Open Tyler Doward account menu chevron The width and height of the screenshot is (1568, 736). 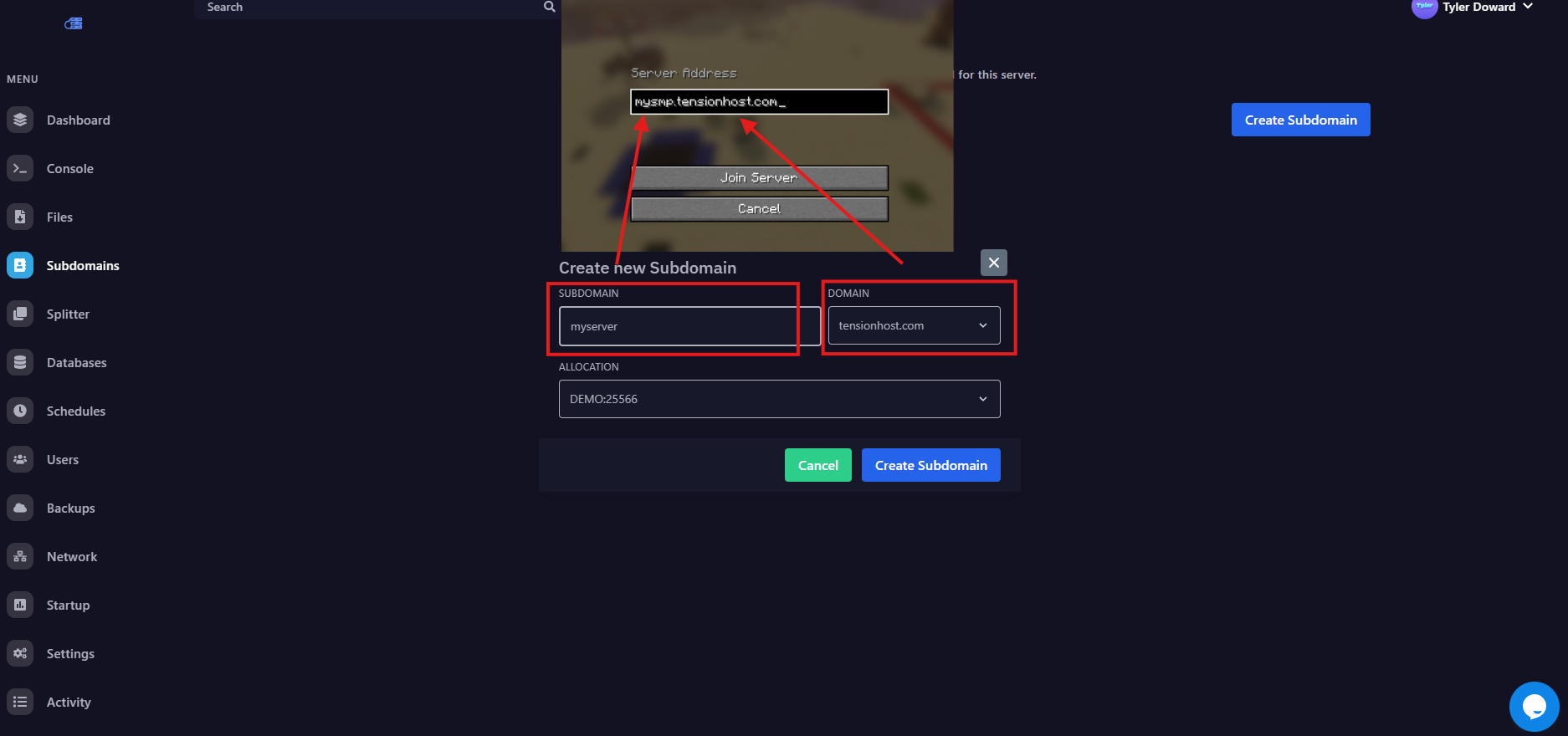1528,6
